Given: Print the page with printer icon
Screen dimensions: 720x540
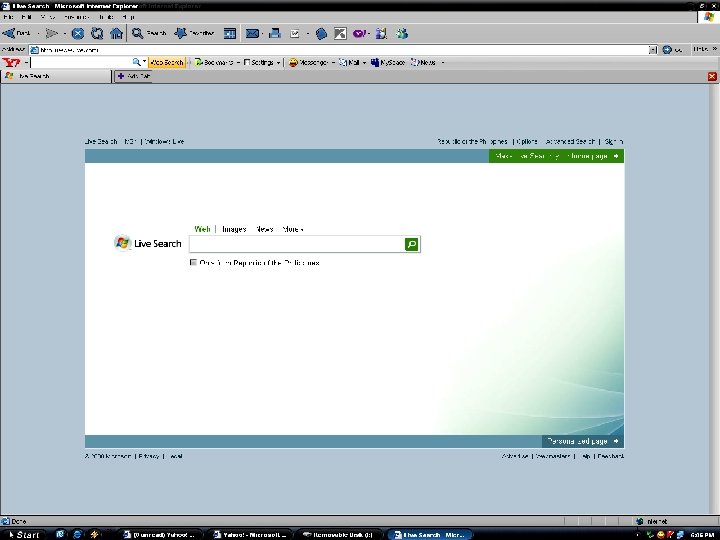Looking at the screenshot, I should click(x=275, y=33).
